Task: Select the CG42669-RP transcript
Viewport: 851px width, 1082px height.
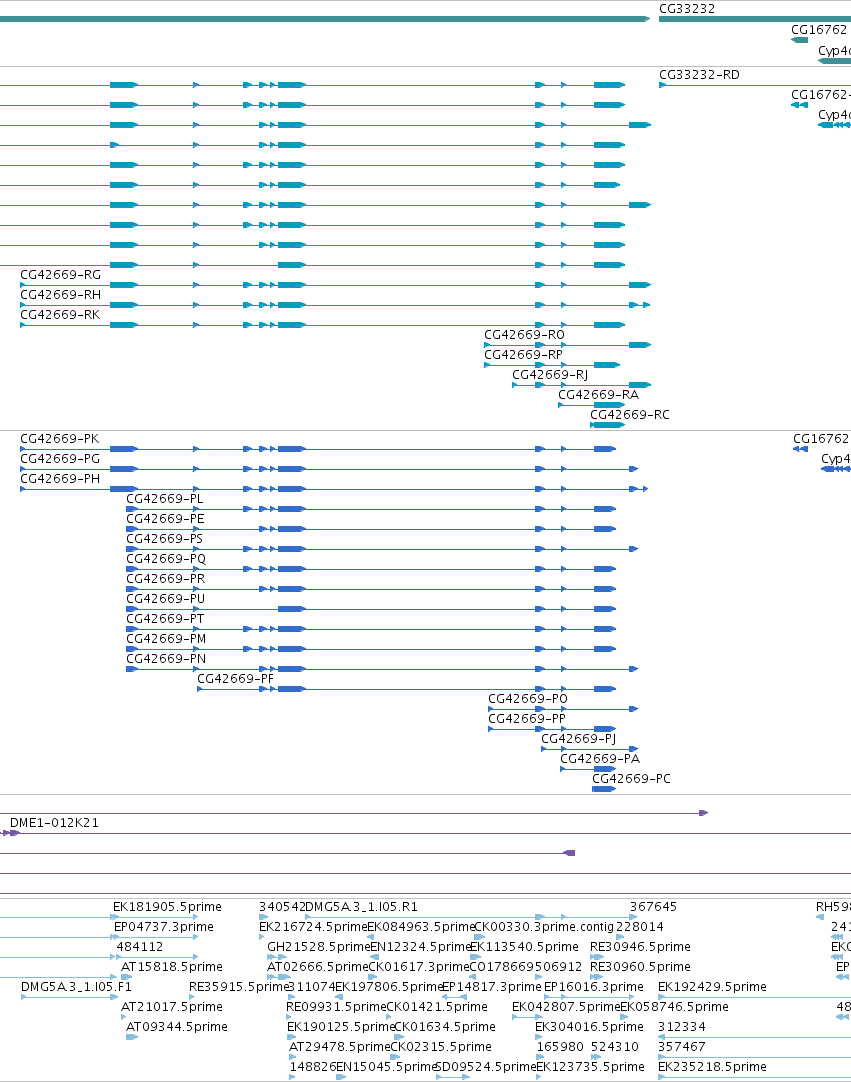Action: click(523, 355)
